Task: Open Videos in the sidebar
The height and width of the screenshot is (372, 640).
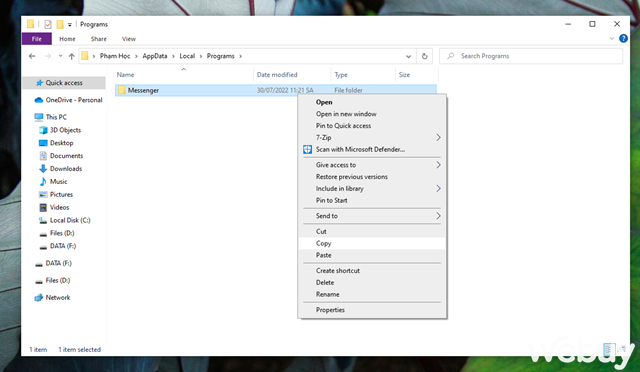Action: [x=54, y=207]
